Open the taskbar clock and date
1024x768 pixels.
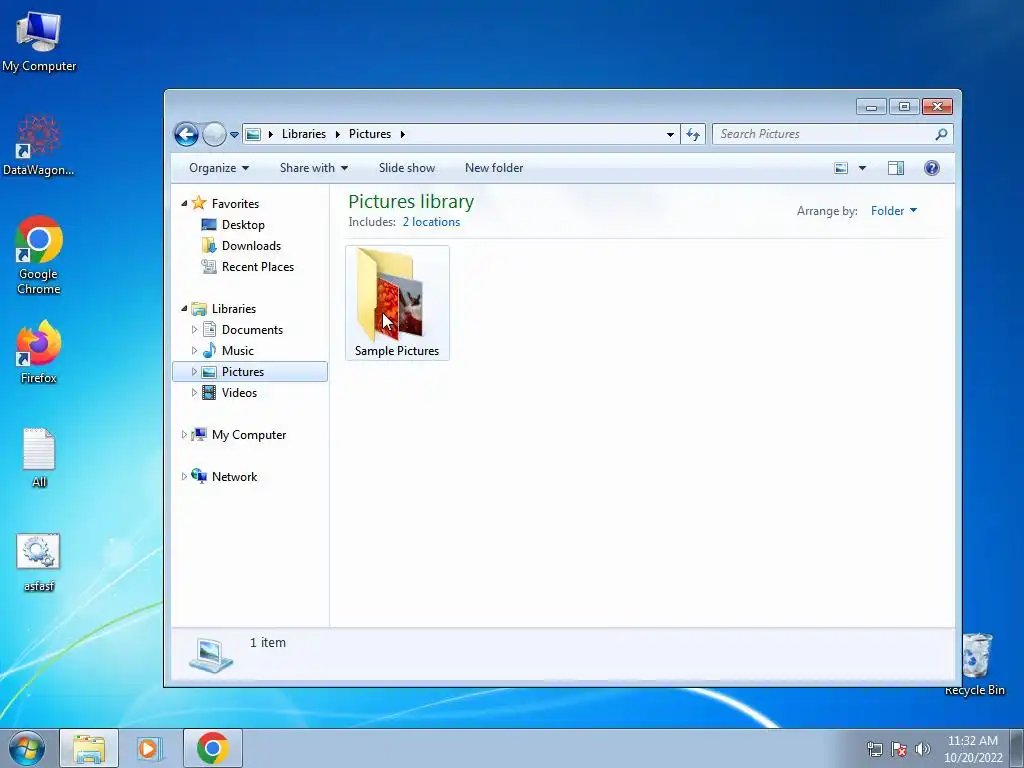click(973, 749)
